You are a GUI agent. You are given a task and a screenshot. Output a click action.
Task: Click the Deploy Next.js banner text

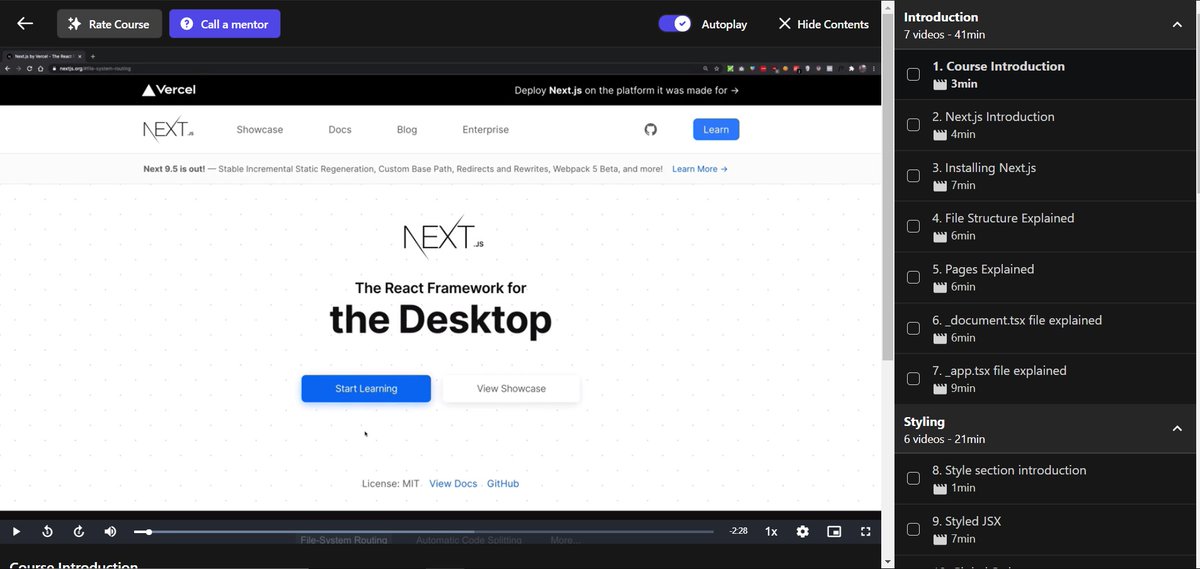[627, 90]
